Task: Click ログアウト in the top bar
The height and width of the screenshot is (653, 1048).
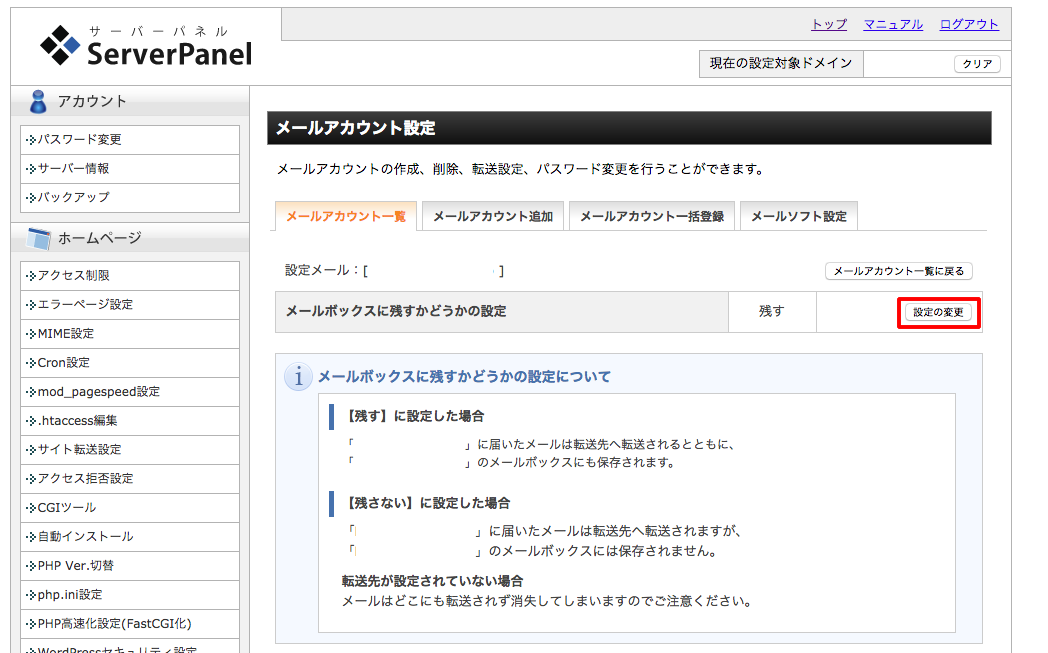Action: [x=968, y=24]
